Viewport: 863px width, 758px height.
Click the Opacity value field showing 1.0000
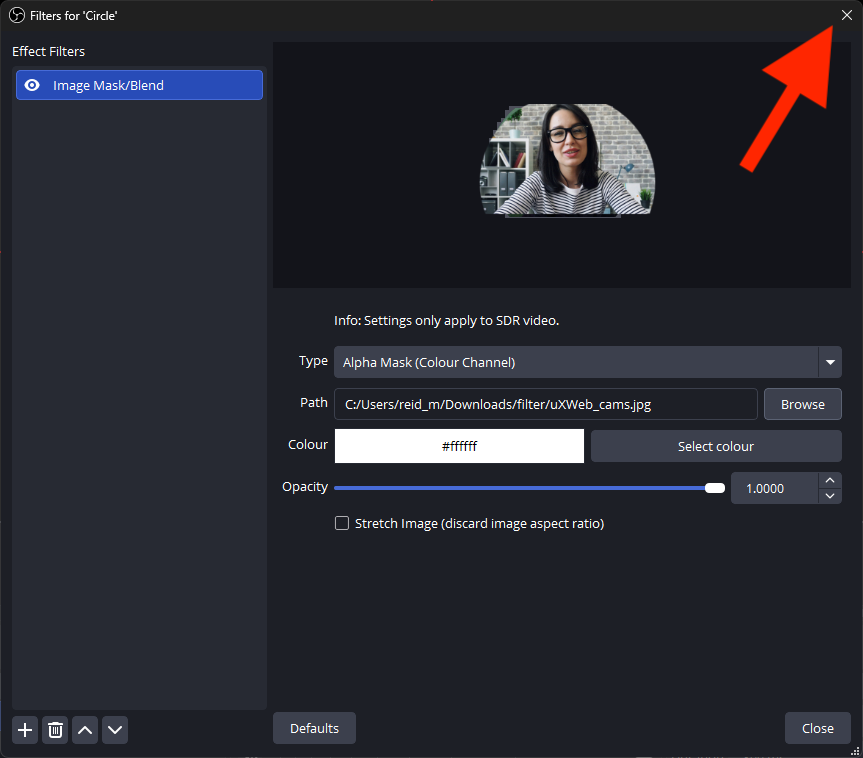click(x=773, y=488)
